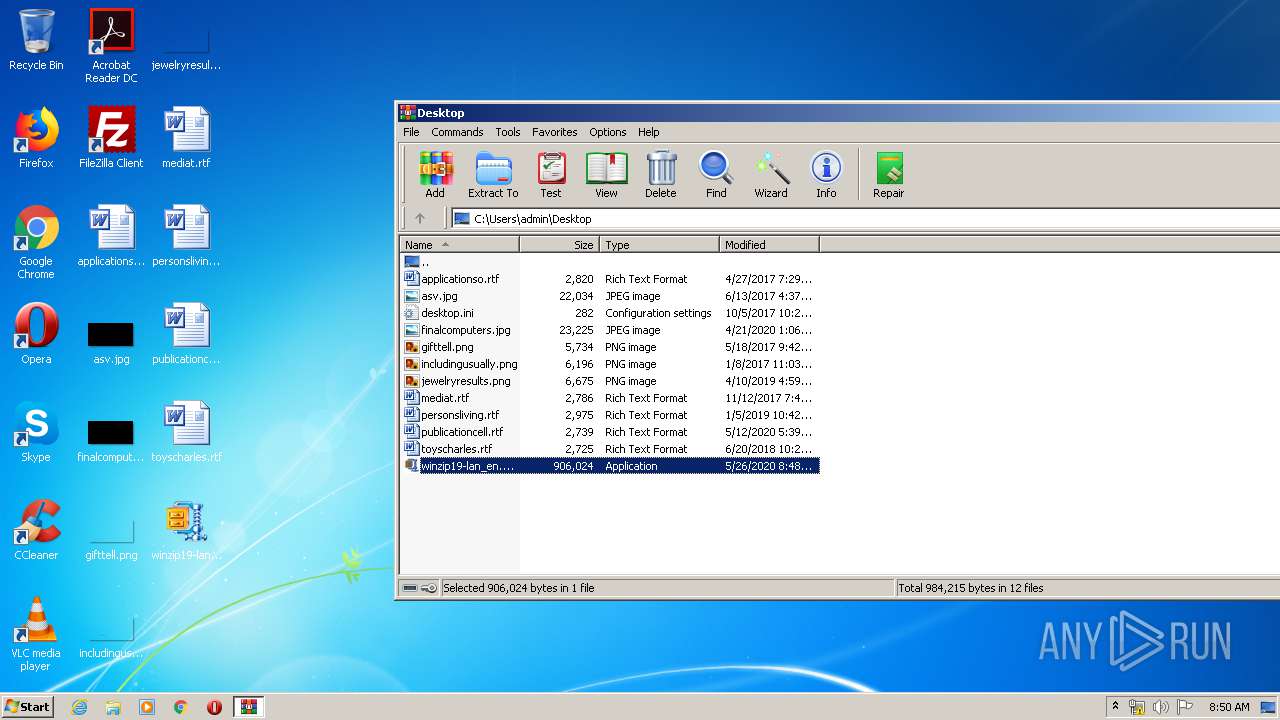Click the View toolbar icon
The height and width of the screenshot is (720, 1280).
tap(606, 175)
